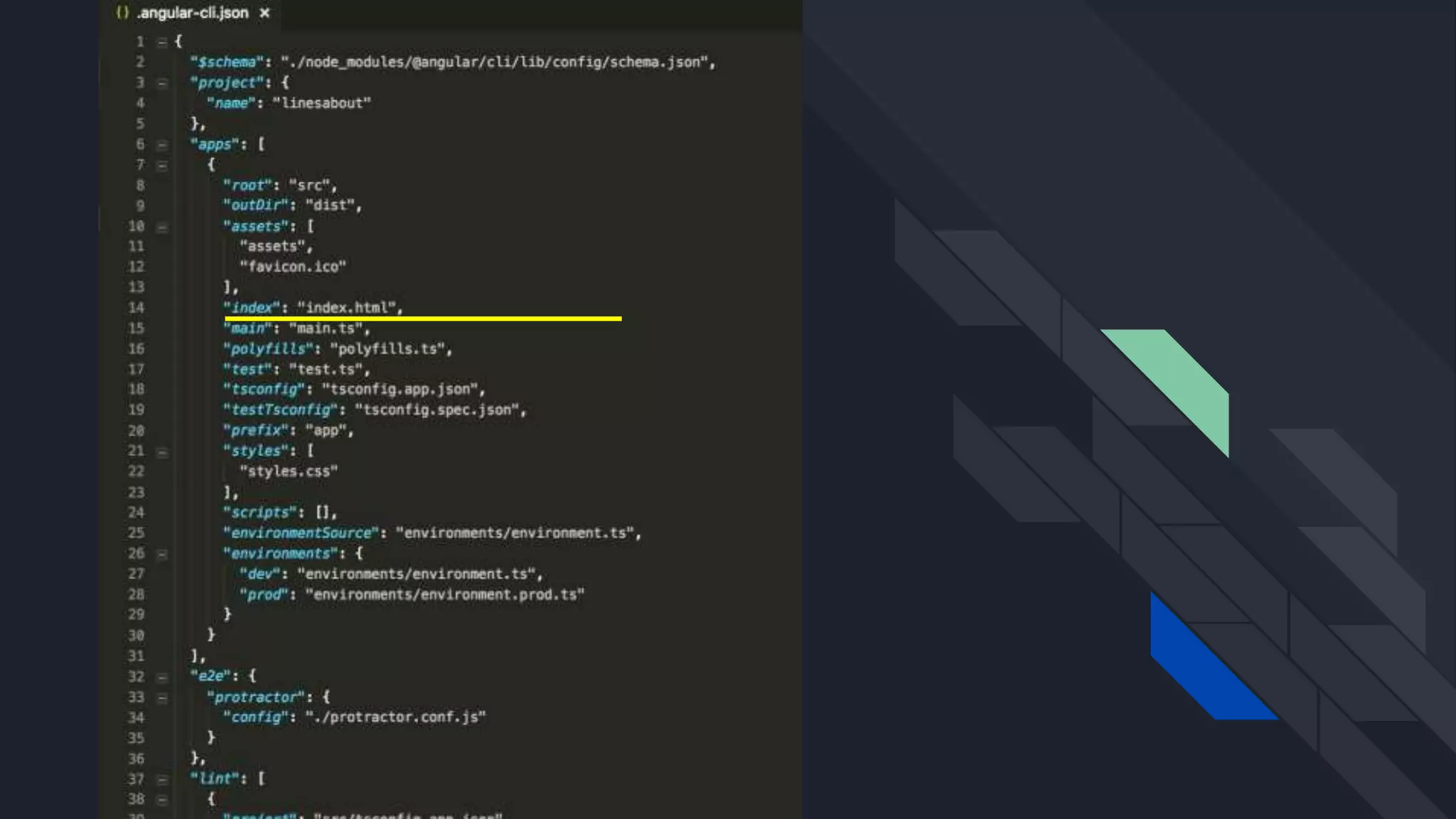This screenshot has width=1456, height=819.
Task: Close the .angular-cli.json editor tab
Action: click(x=264, y=13)
